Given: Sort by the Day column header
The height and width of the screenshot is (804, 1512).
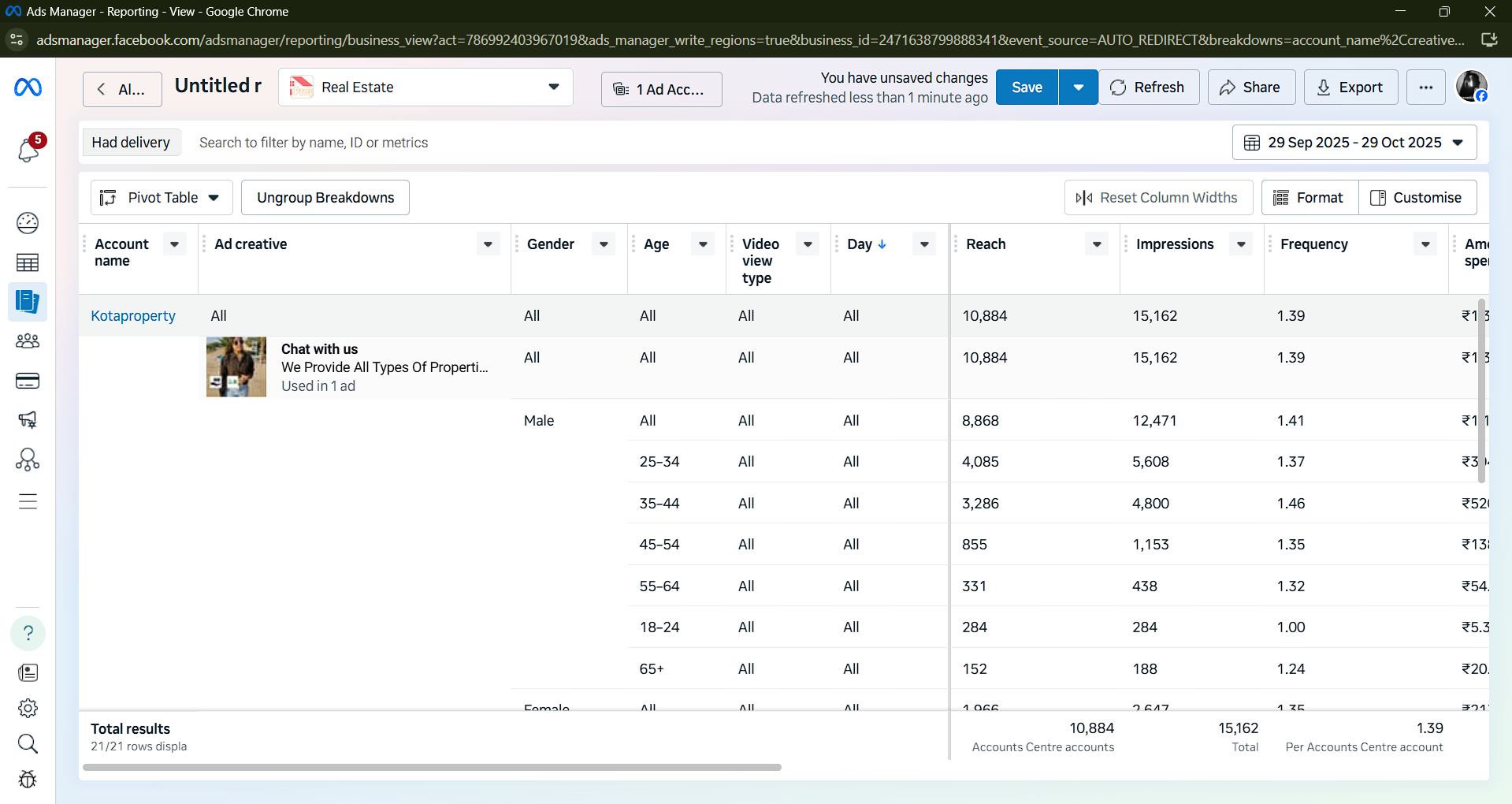Looking at the screenshot, I should tap(860, 244).
